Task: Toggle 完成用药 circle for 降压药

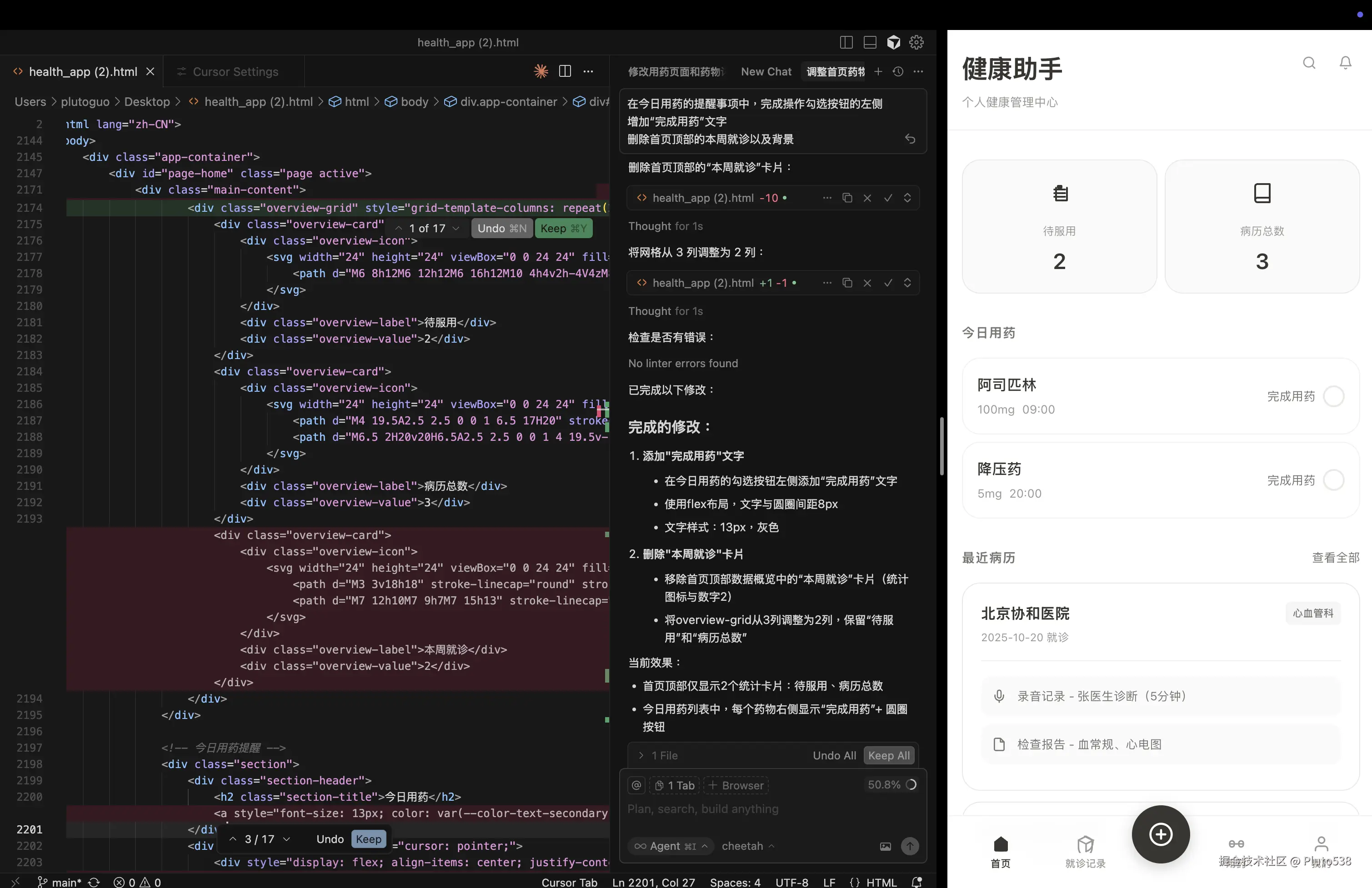Action: click(x=1335, y=480)
